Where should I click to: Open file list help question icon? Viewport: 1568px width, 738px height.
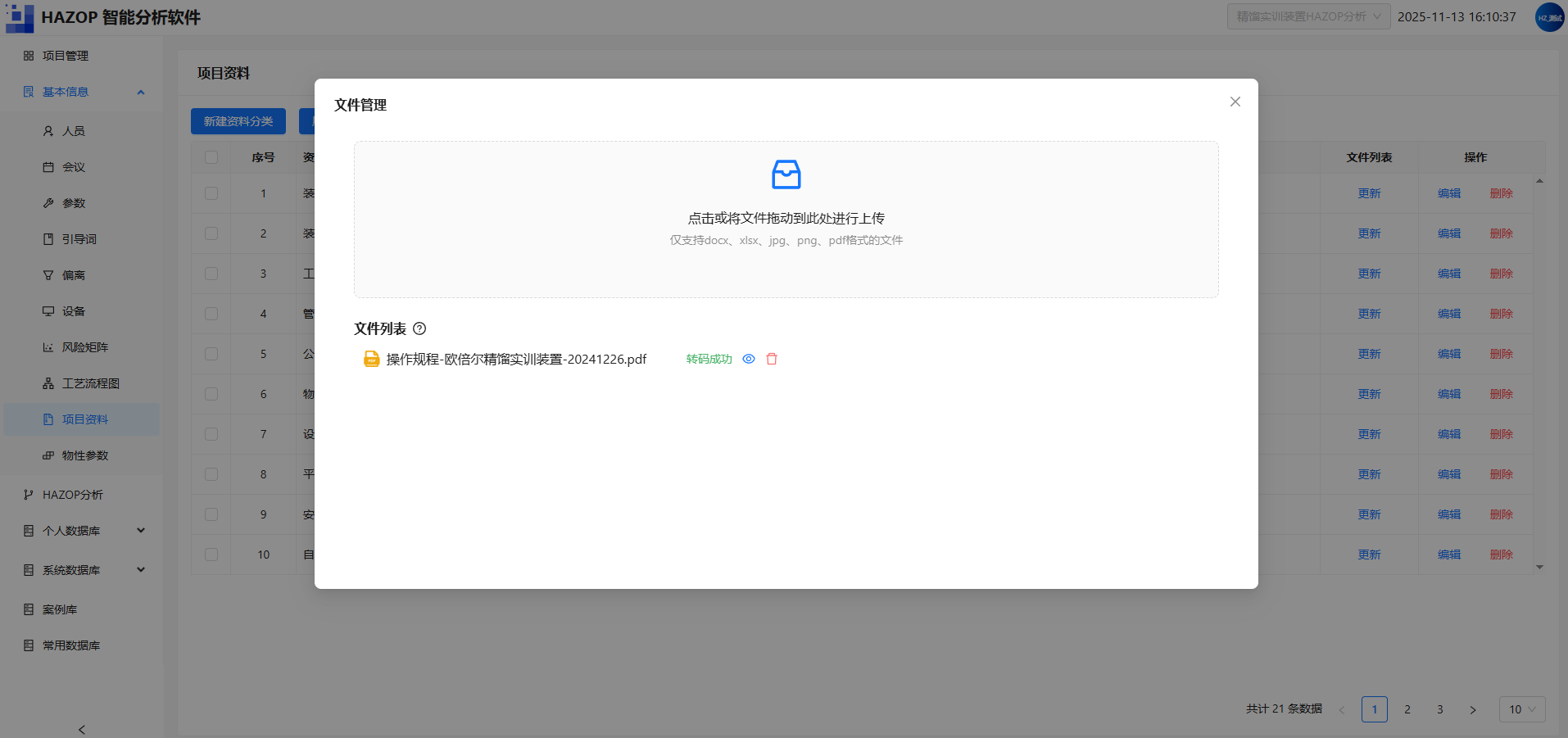point(419,328)
